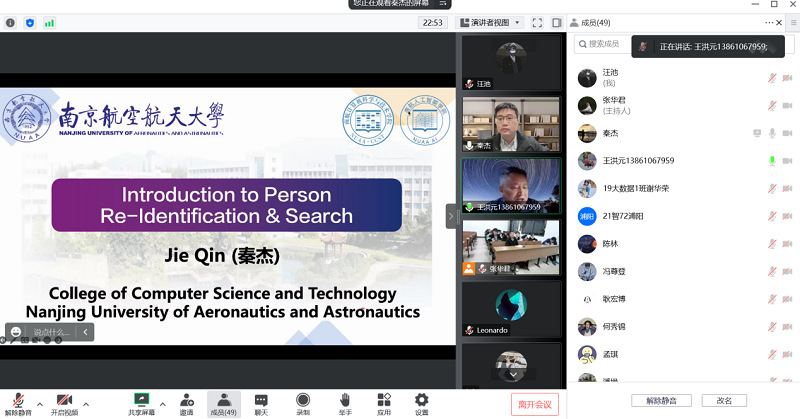The height and width of the screenshot is (419, 800).
Task: Expand audio options arrow beside 解除静音
Action: click(40, 404)
